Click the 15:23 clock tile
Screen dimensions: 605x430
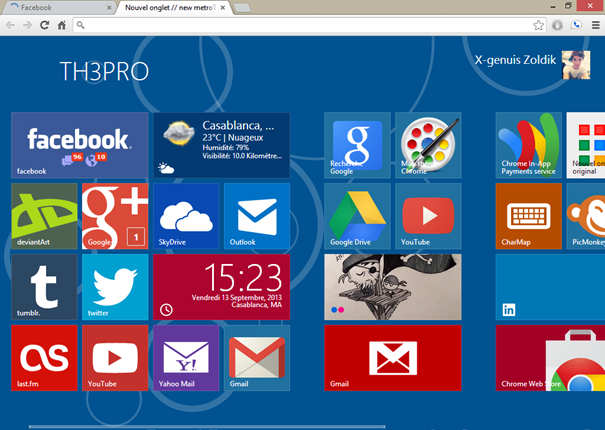pyautogui.click(x=221, y=286)
